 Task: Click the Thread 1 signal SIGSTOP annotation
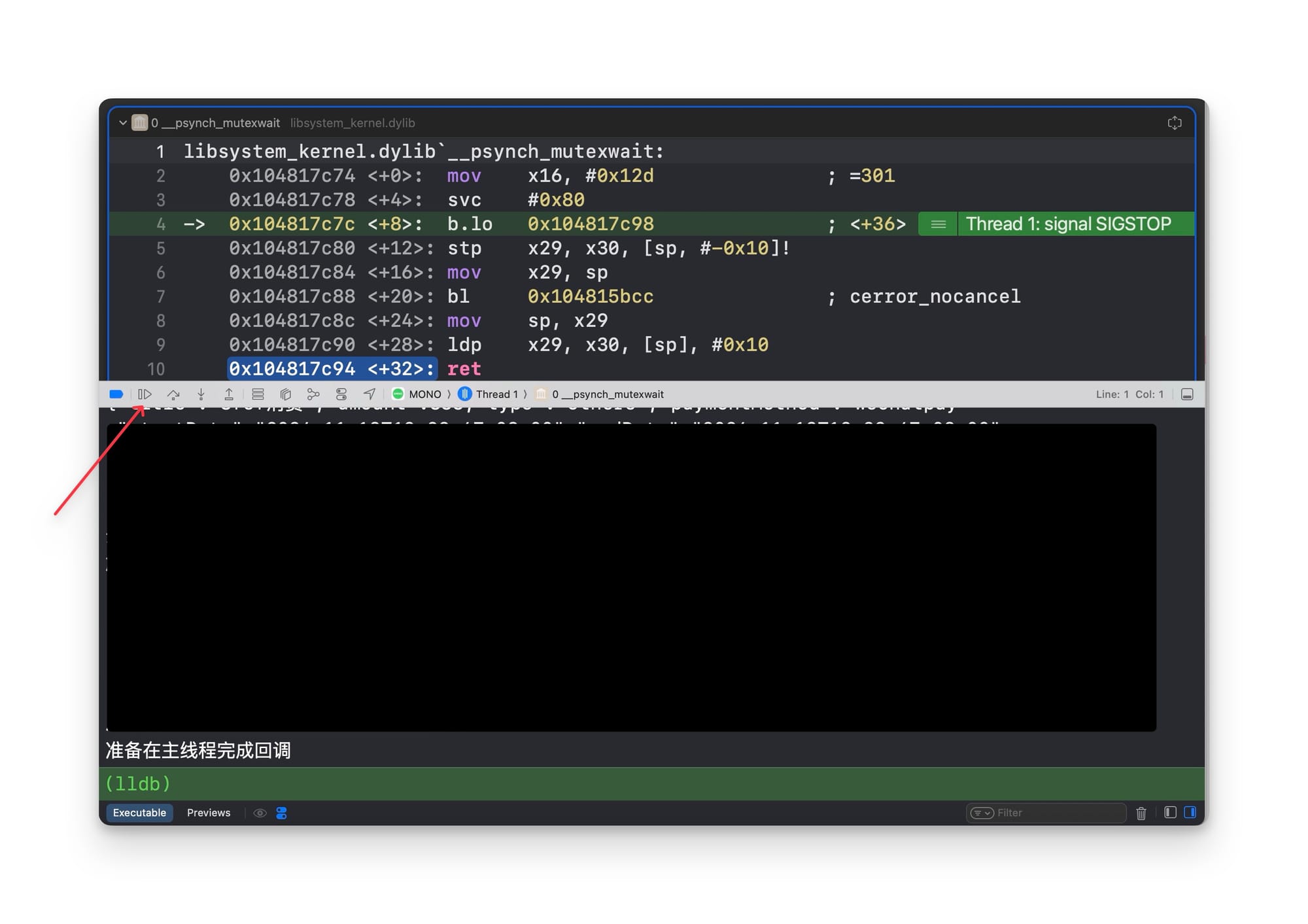(1068, 224)
